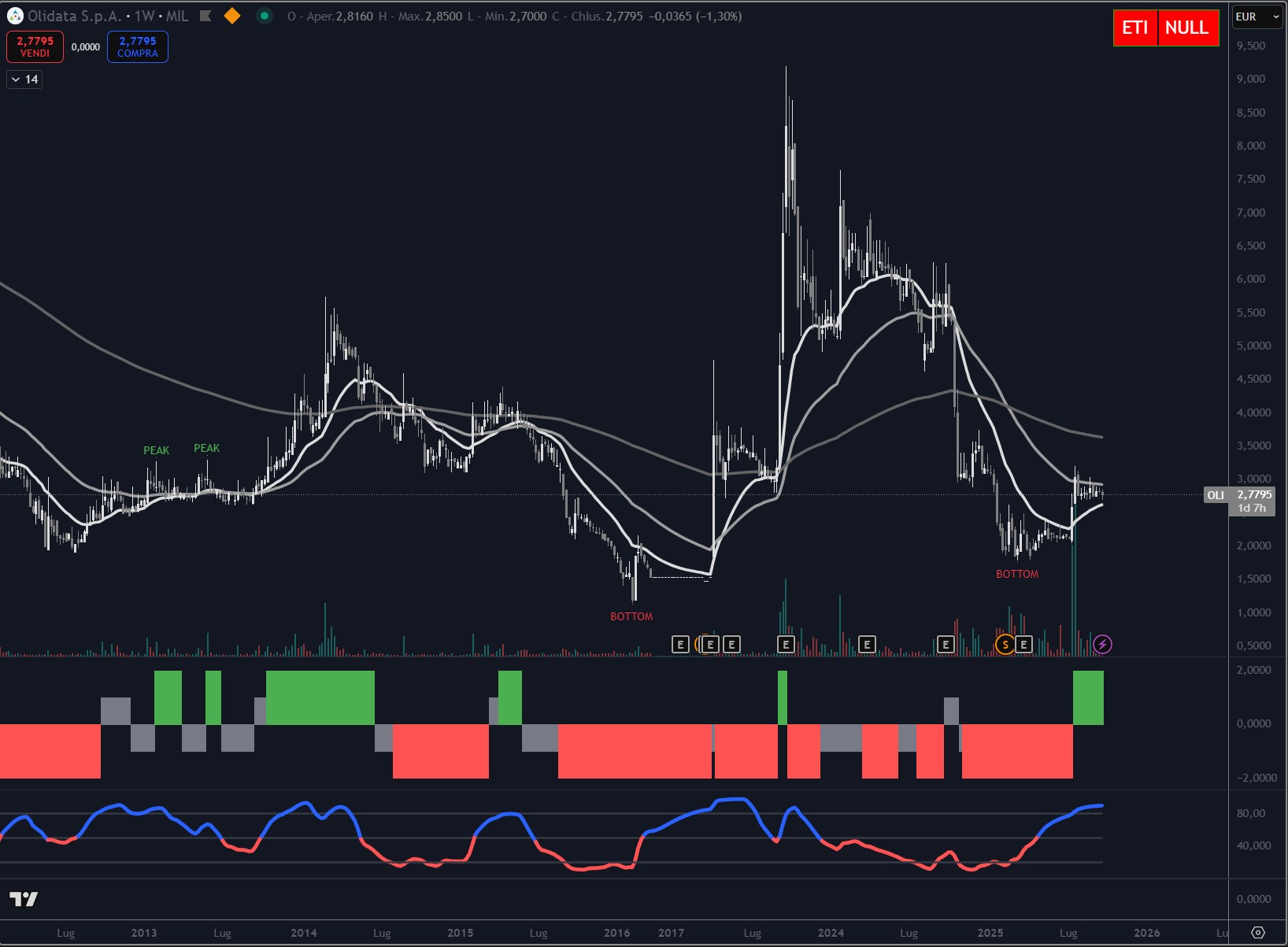The width and height of the screenshot is (1288, 947).
Task: Click the 2024 label on the time axis
Action: [x=831, y=933]
